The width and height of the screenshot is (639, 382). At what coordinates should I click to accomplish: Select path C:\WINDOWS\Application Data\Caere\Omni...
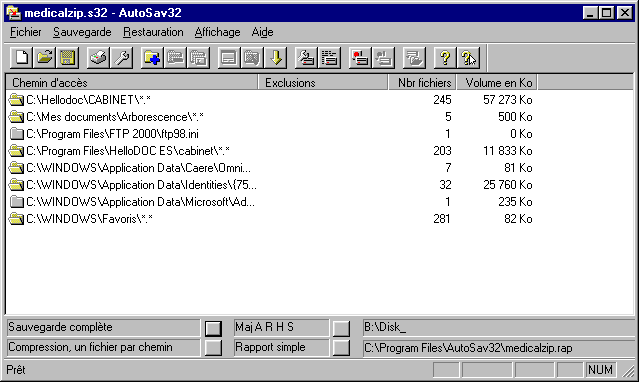[139, 168]
